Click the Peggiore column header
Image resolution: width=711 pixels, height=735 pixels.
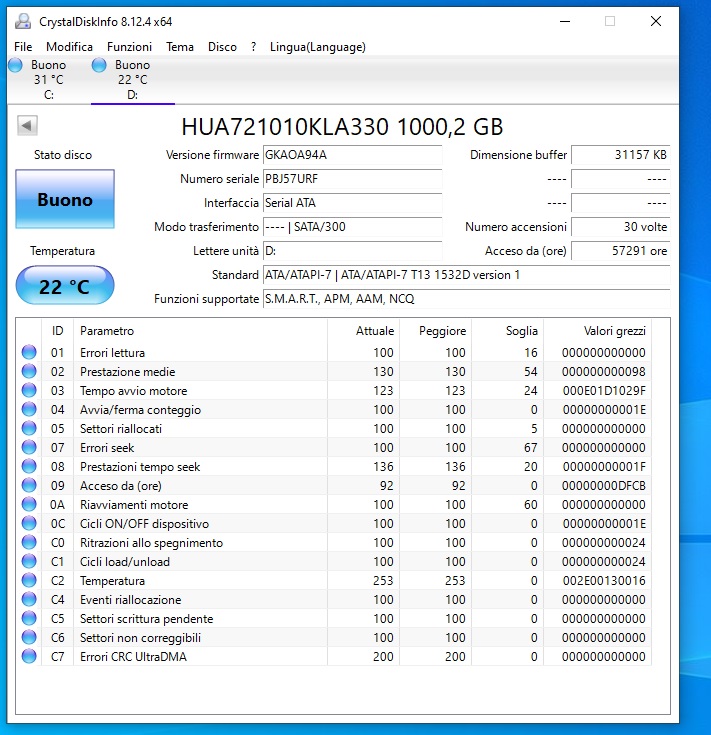click(435, 331)
